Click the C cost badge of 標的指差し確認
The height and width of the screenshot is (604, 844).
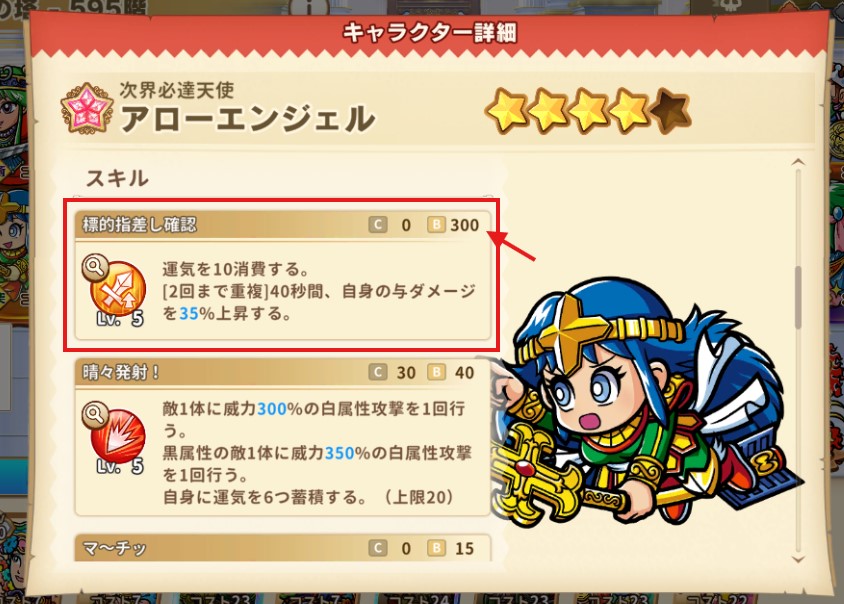(x=378, y=224)
